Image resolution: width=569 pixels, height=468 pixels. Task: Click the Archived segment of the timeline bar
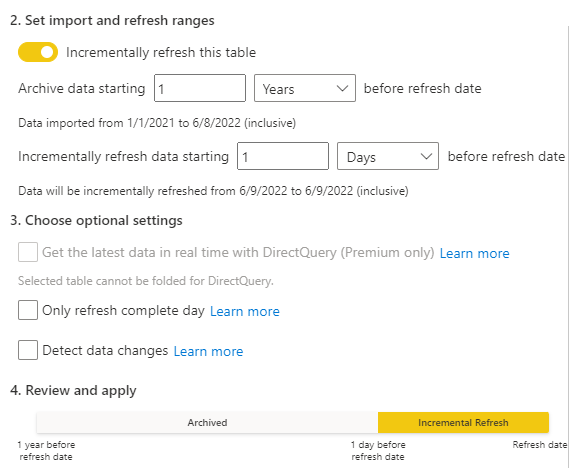click(x=207, y=423)
